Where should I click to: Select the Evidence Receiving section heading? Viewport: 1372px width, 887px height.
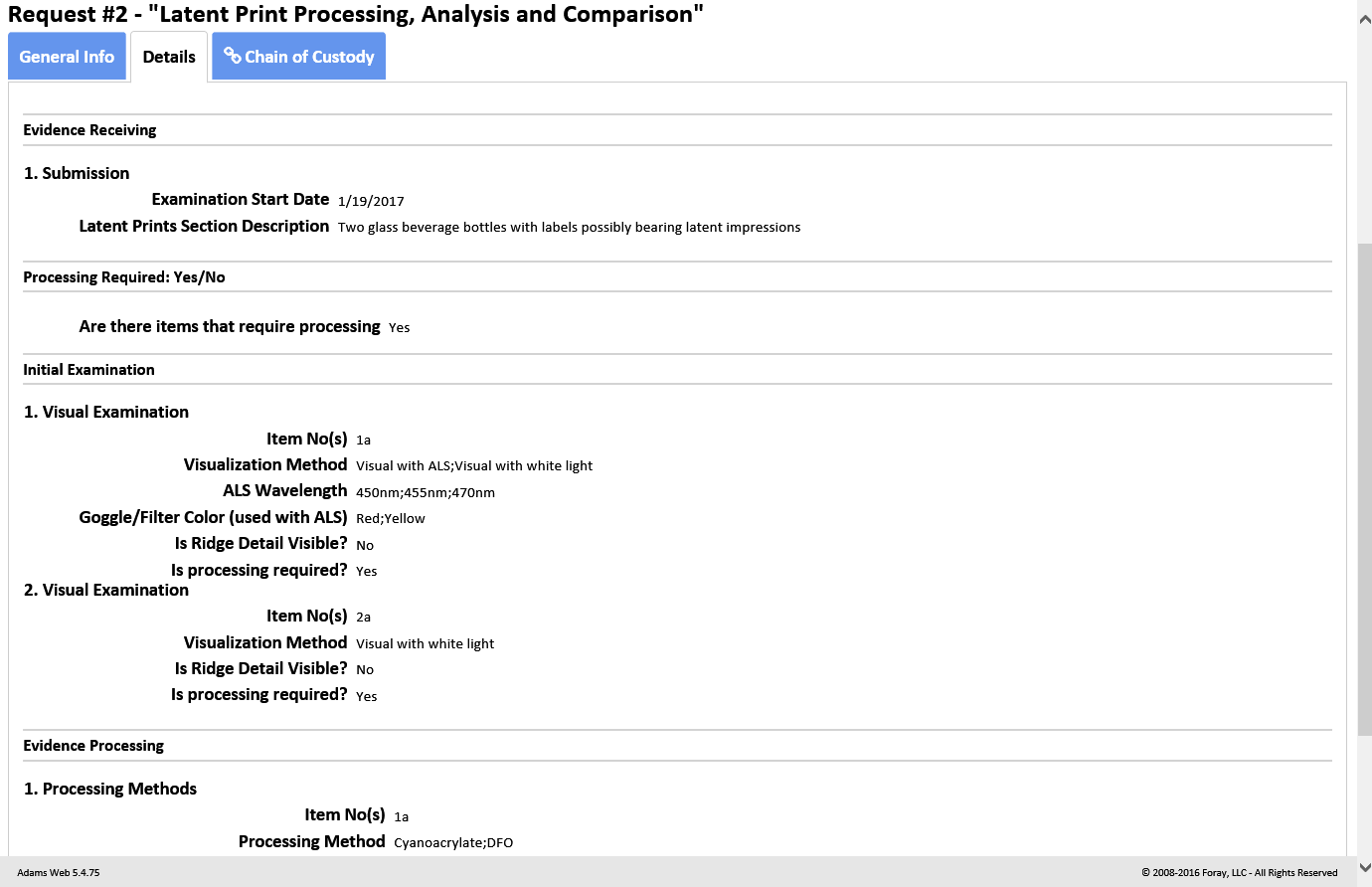pyautogui.click(x=89, y=130)
